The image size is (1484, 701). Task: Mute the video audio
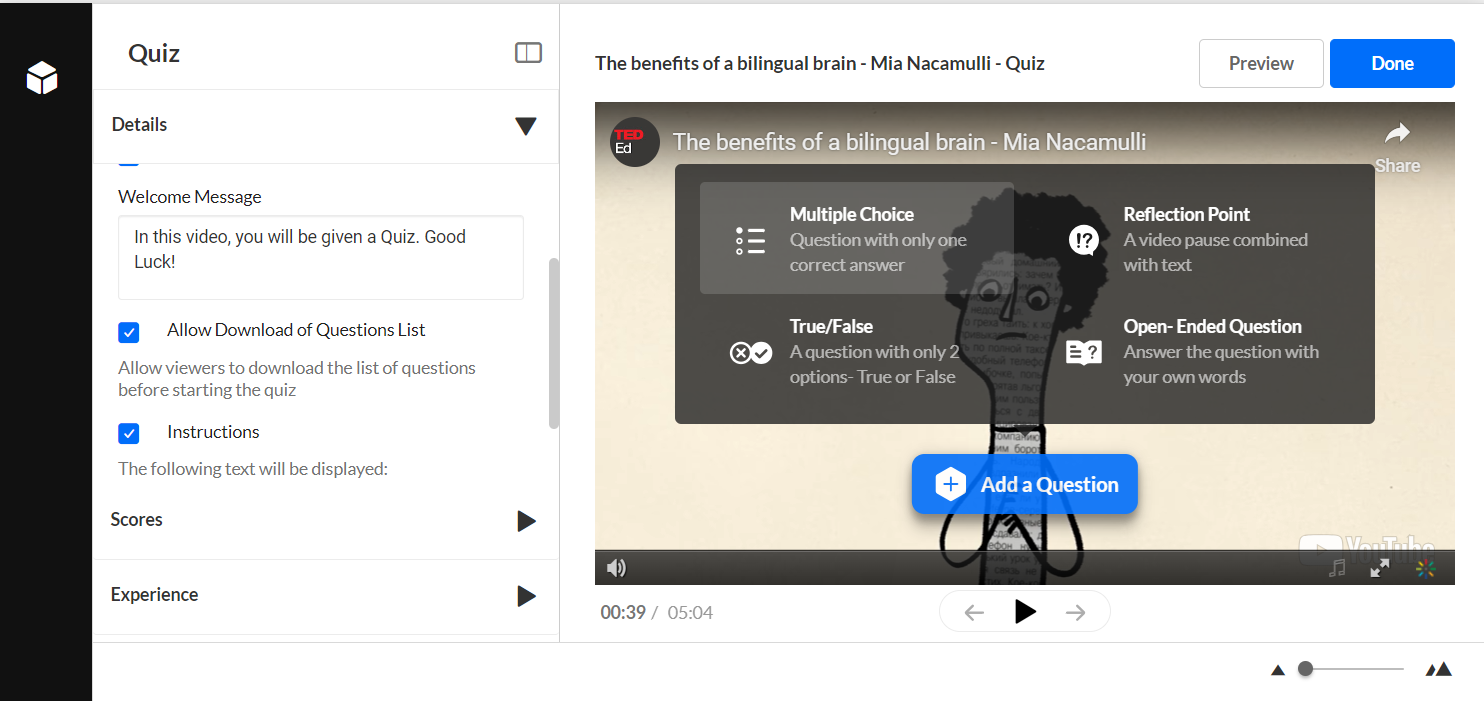pos(617,567)
